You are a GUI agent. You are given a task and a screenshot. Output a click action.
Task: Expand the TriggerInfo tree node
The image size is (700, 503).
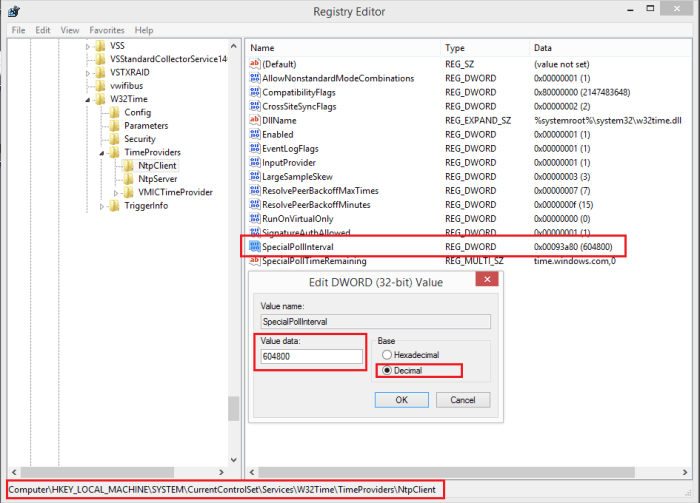click(101, 206)
